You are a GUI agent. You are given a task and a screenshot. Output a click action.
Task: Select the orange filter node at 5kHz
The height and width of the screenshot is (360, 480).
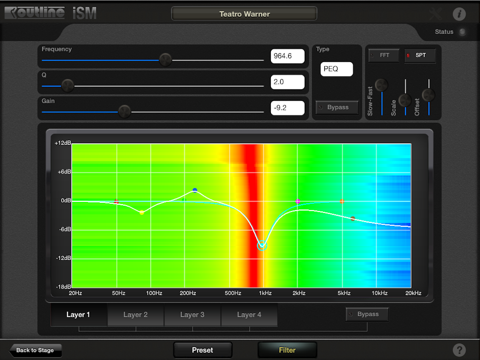click(342, 201)
